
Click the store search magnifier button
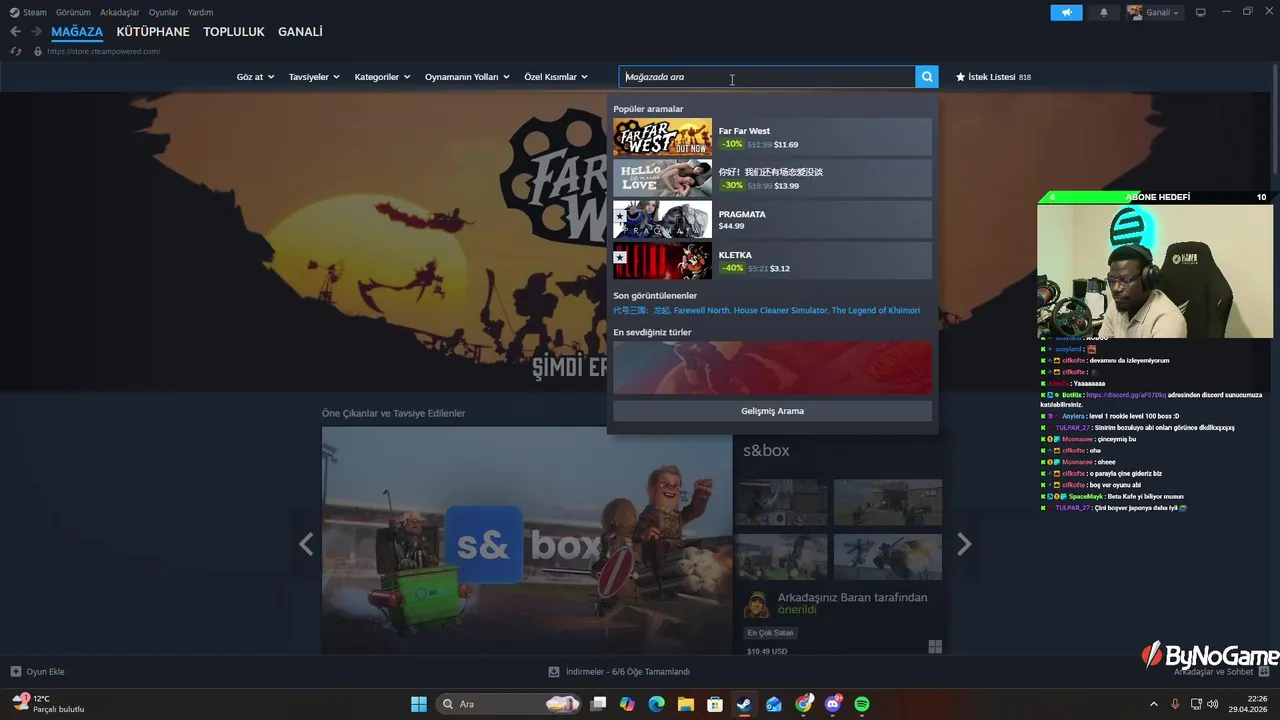[x=927, y=77]
